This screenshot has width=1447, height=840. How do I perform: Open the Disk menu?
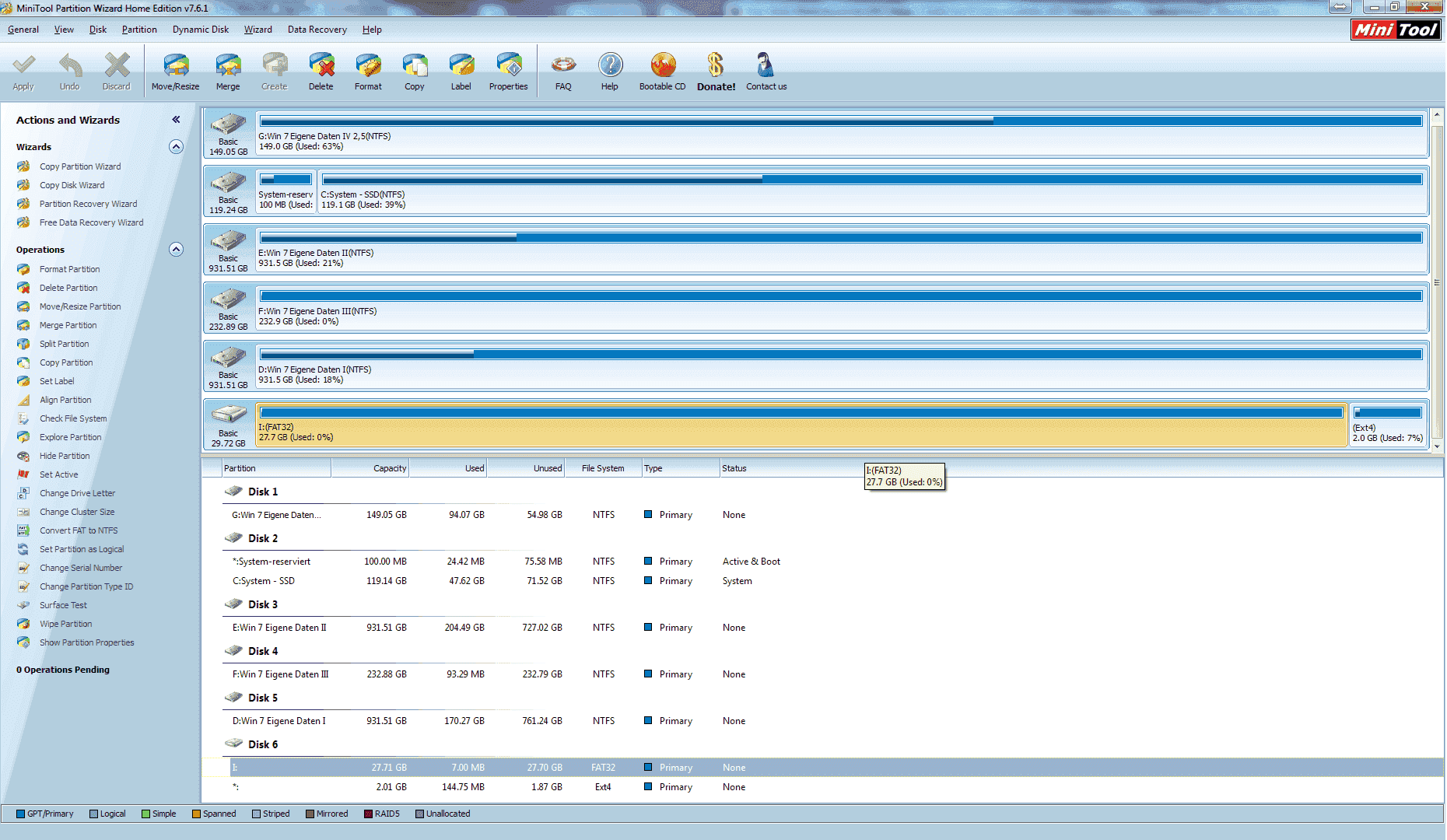point(98,30)
